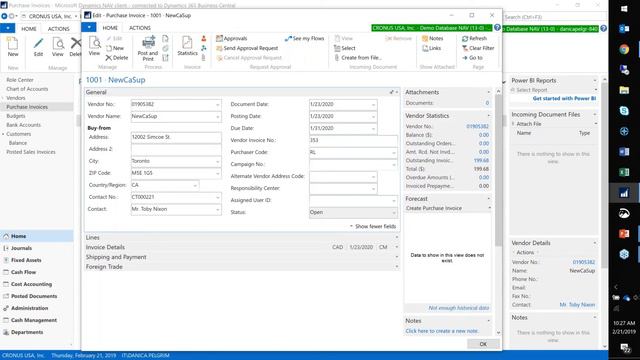Viewport: 640px width, 360px height.
Task: Open HOME tab in invoice dialog
Action: point(110,28)
